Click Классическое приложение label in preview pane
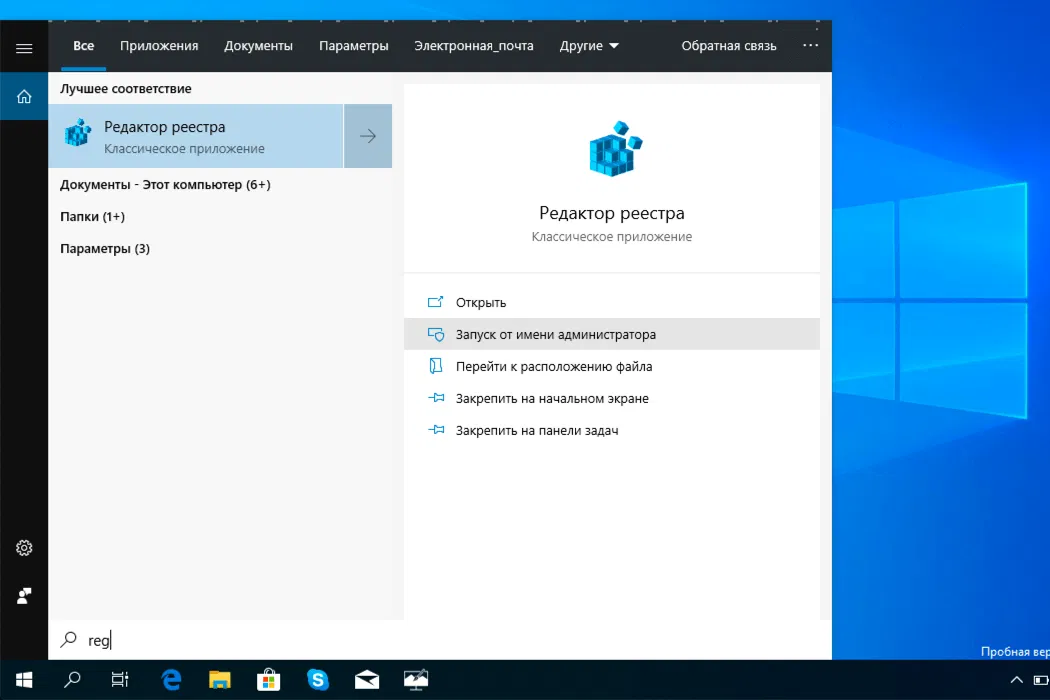The width and height of the screenshot is (1050, 700). coord(612,236)
